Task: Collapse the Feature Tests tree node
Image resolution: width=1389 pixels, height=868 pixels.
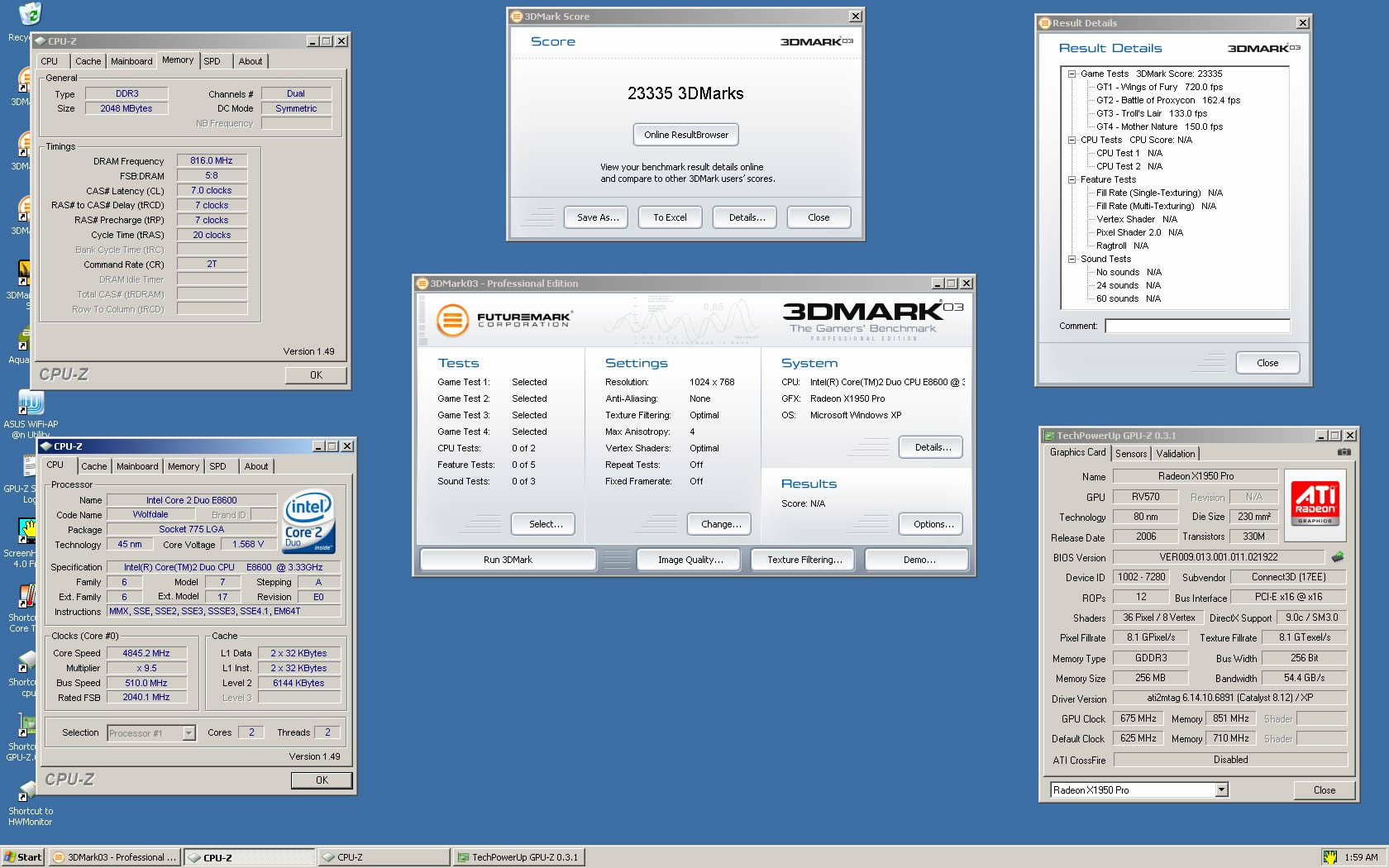Action: tap(1072, 179)
